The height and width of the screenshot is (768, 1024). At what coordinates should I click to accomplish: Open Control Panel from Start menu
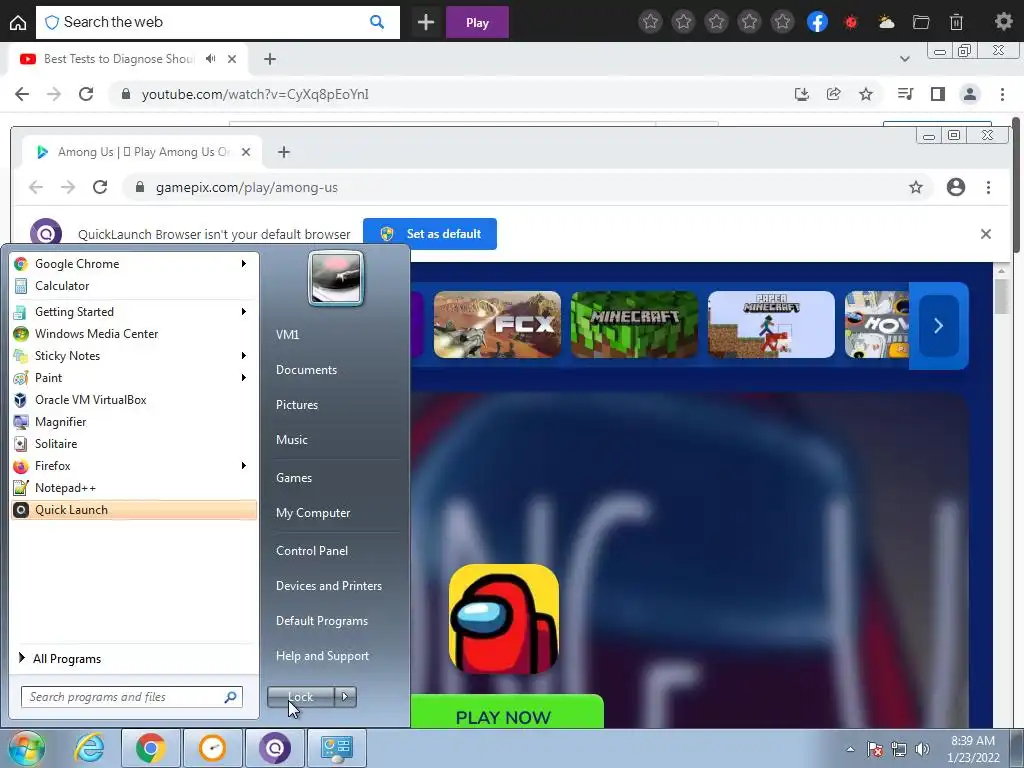point(312,551)
